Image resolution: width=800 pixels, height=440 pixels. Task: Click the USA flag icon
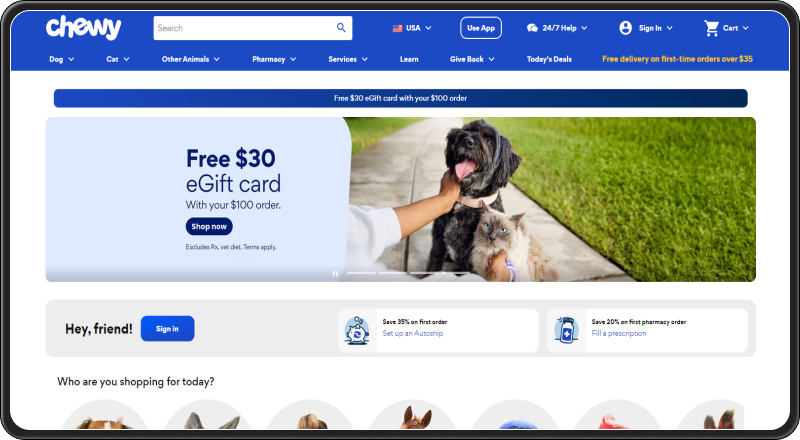coord(397,28)
